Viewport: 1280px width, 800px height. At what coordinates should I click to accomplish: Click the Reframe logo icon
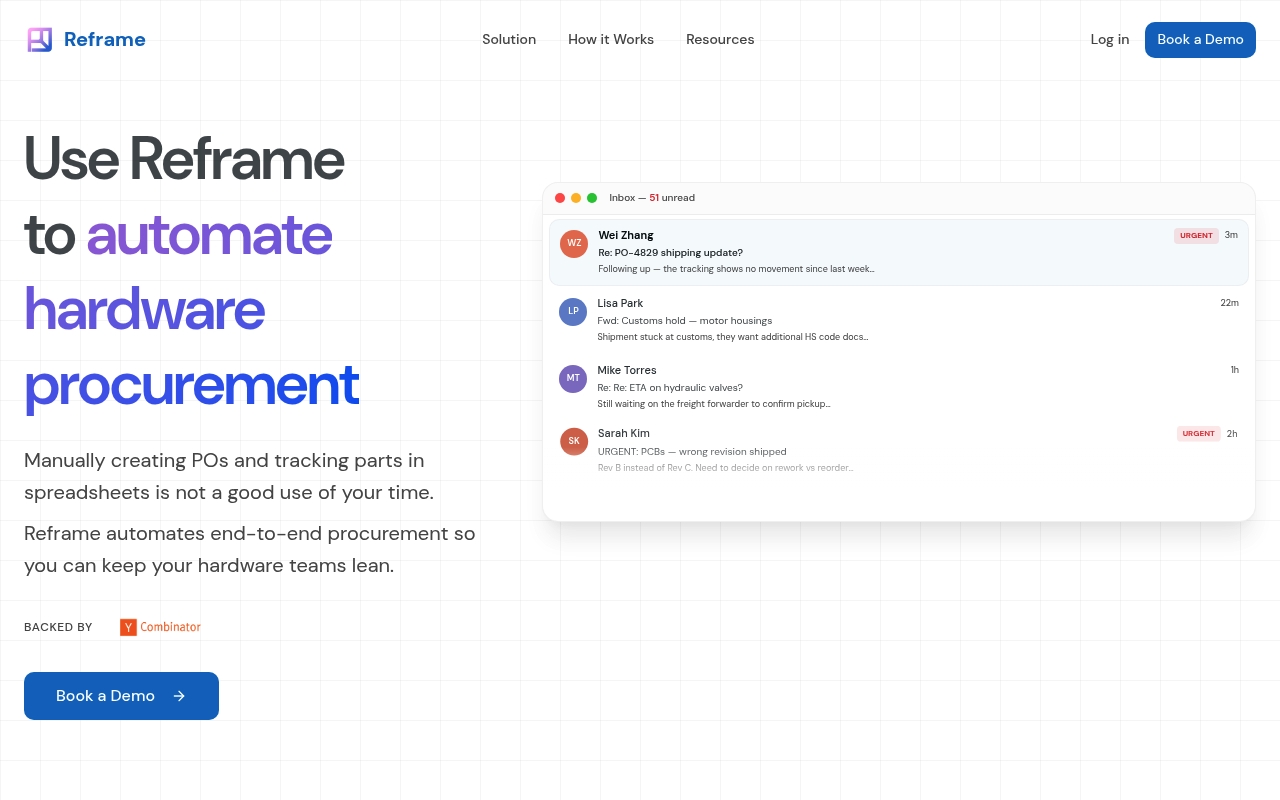(x=40, y=40)
